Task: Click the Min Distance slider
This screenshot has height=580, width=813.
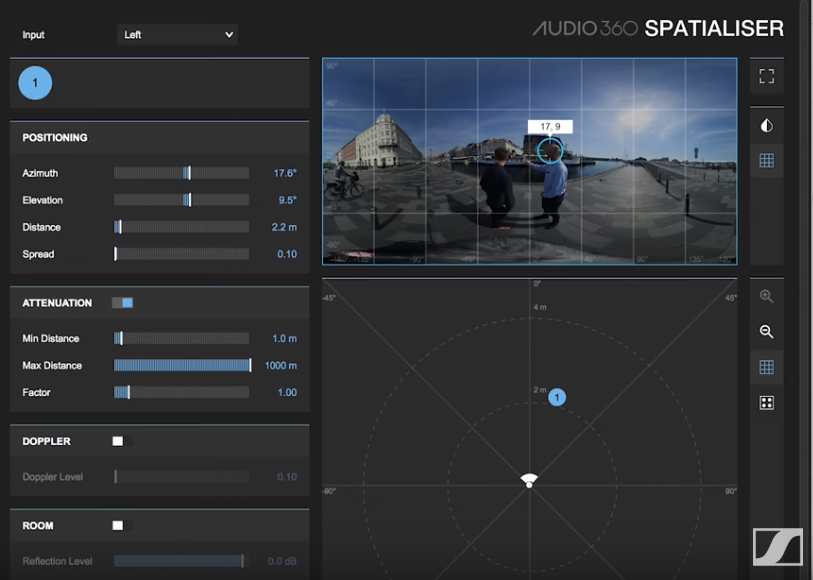Action: tap(181, 338)
